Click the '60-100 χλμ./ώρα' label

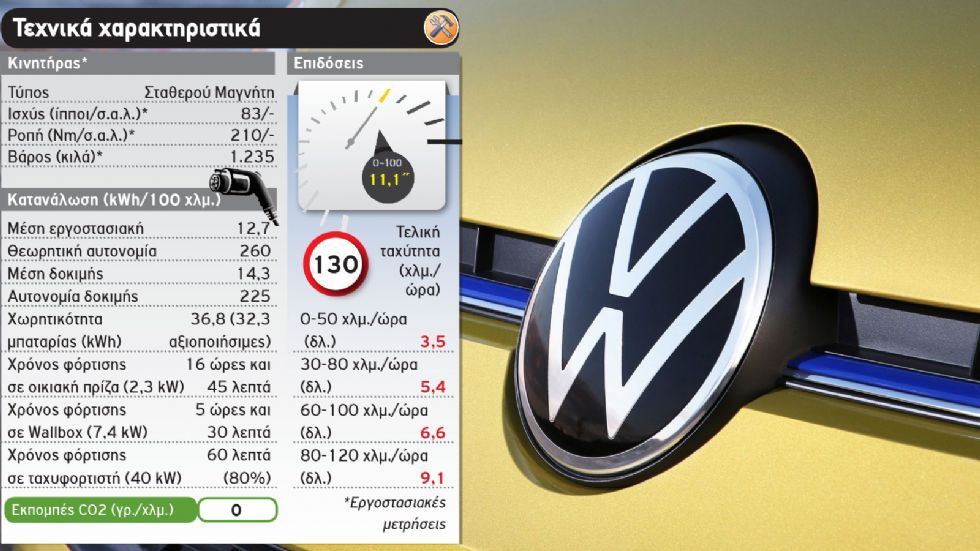364,410
